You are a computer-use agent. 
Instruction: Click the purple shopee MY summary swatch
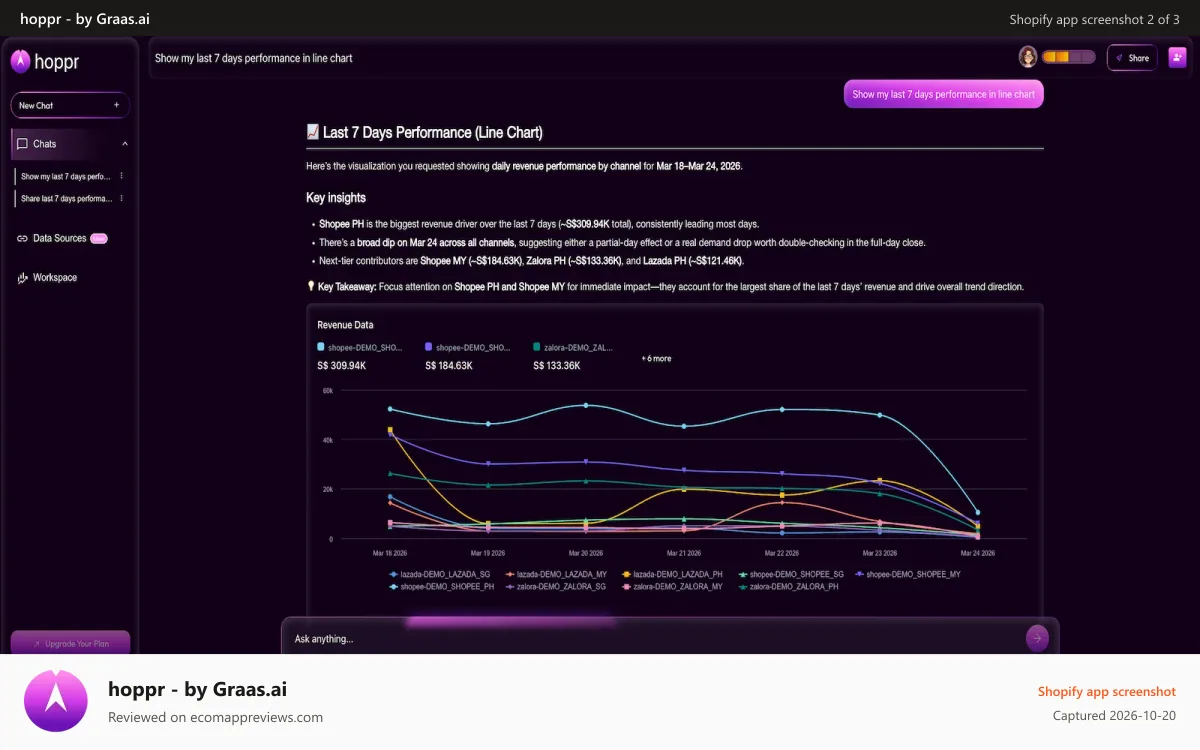(x=429, y=346)
